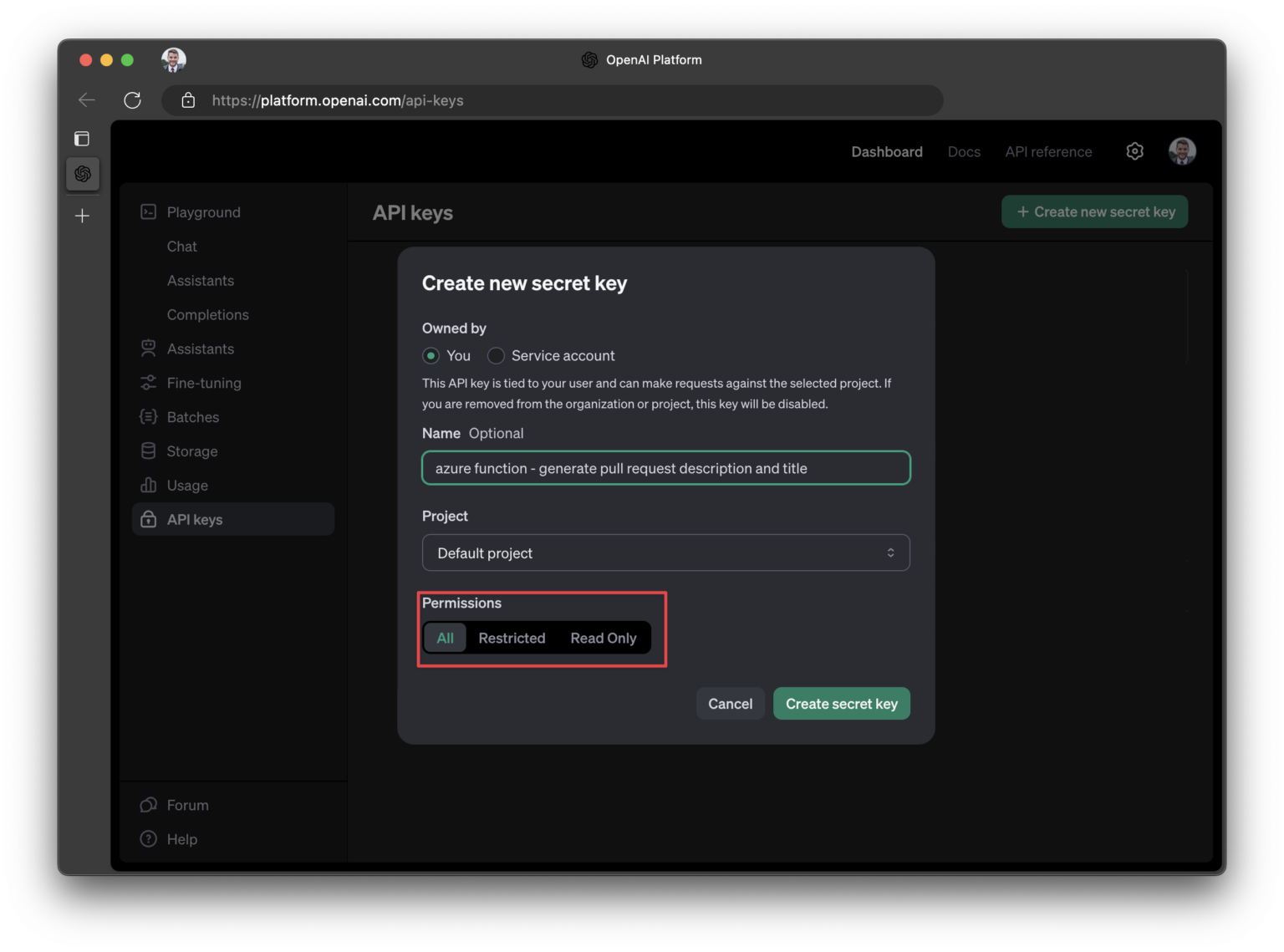Choose All permissions option
Image resolution: width=1284 pixels, height=952 pixels.
click(x=445, y=639)
